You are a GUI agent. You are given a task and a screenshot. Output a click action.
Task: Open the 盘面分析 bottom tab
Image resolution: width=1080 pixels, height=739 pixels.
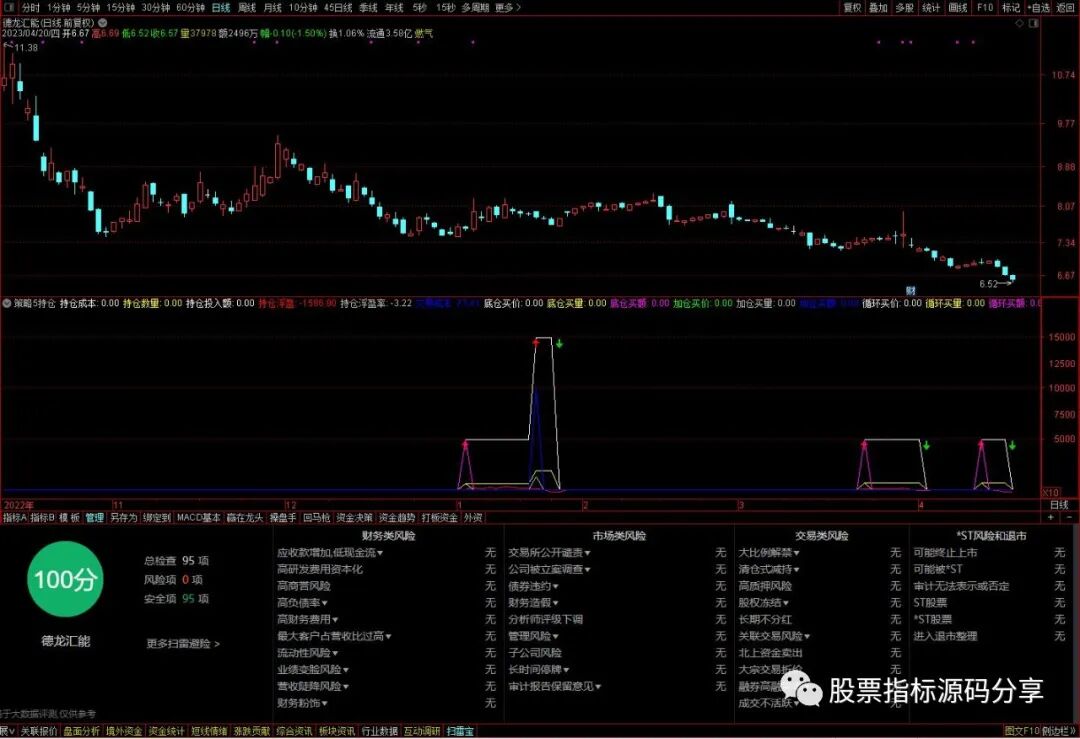[81, 731]
